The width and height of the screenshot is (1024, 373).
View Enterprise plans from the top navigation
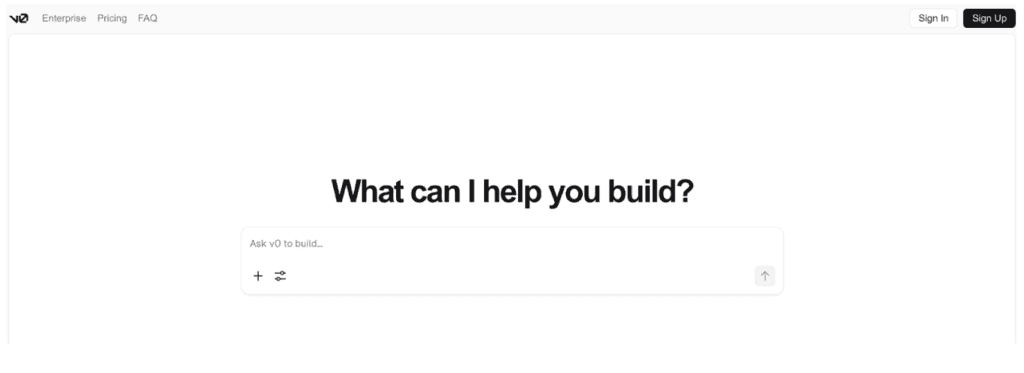pyautogui.click(x=64, y=18)
